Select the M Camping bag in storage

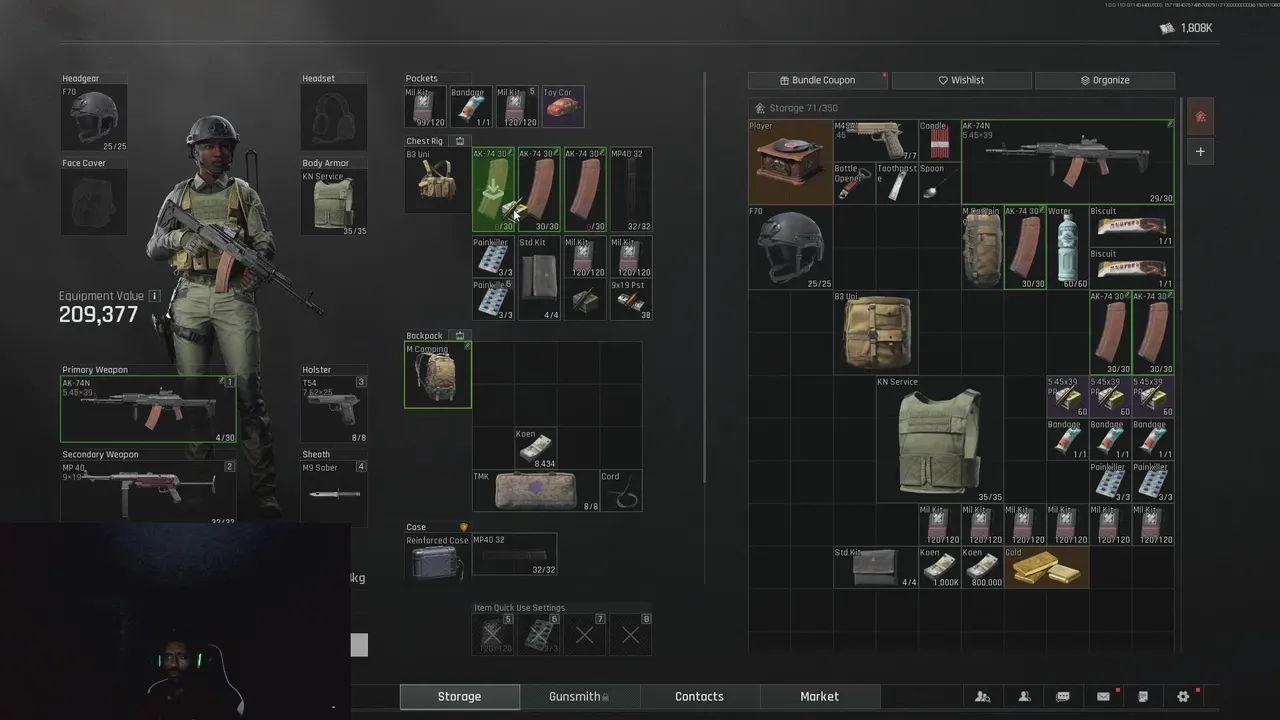(x=982, y=247)
